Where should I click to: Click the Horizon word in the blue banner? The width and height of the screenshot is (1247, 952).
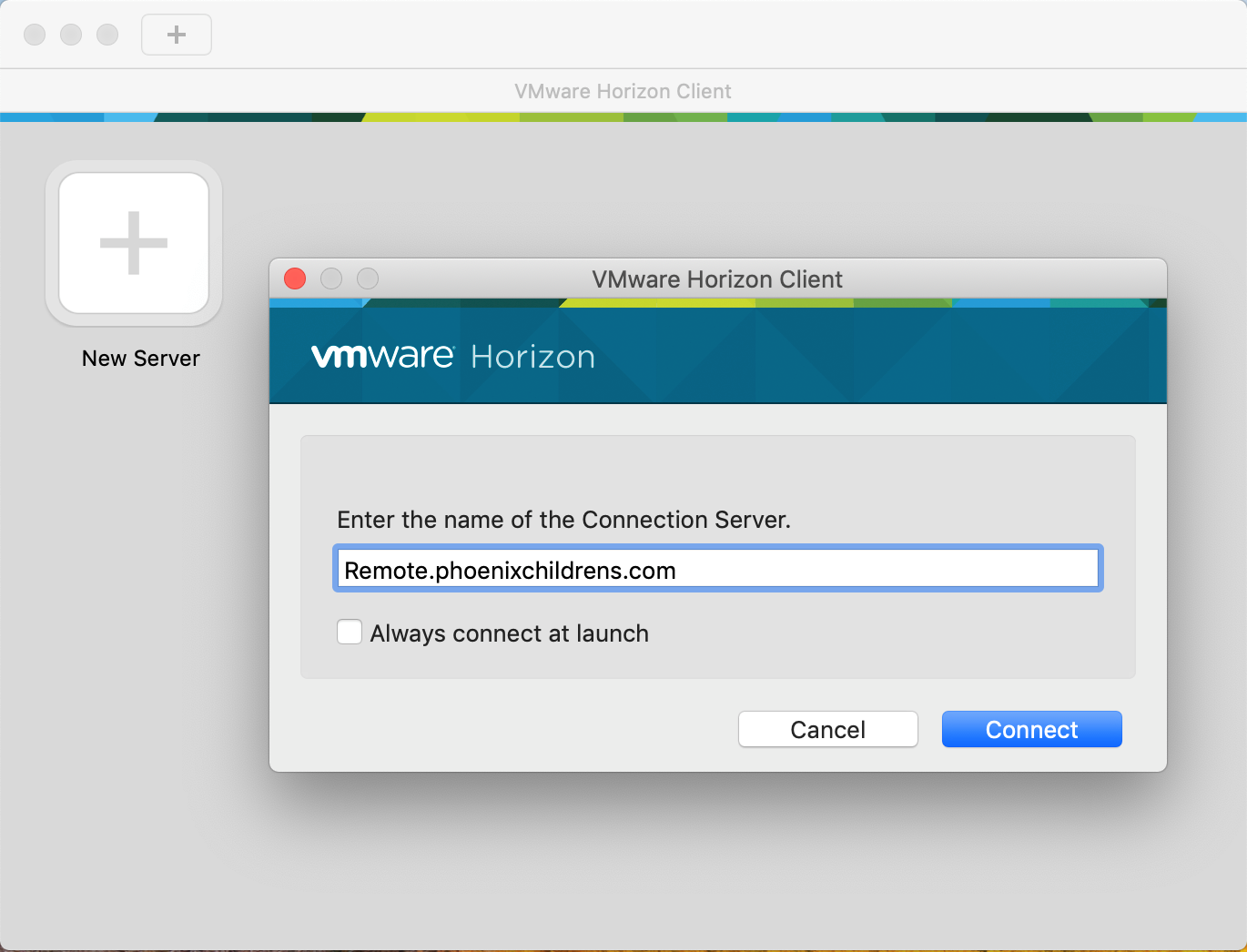pyautogui.click(x=532, y=357)
